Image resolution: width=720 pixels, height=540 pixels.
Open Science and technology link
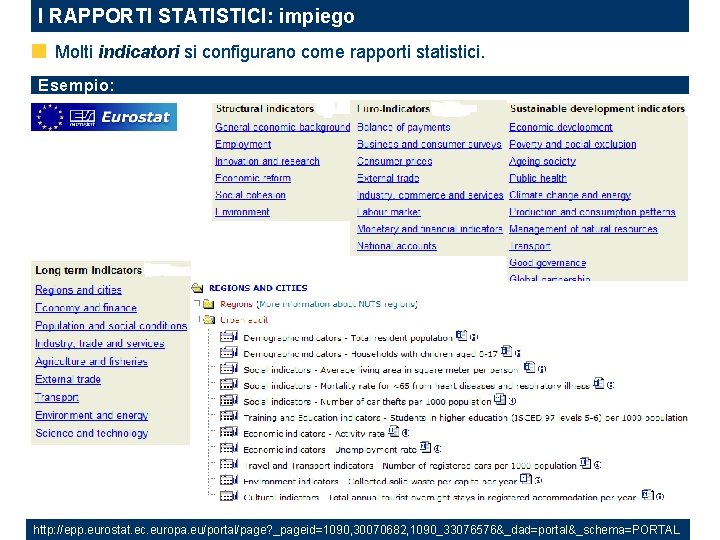pyautogui.click(x=91, y=433)
